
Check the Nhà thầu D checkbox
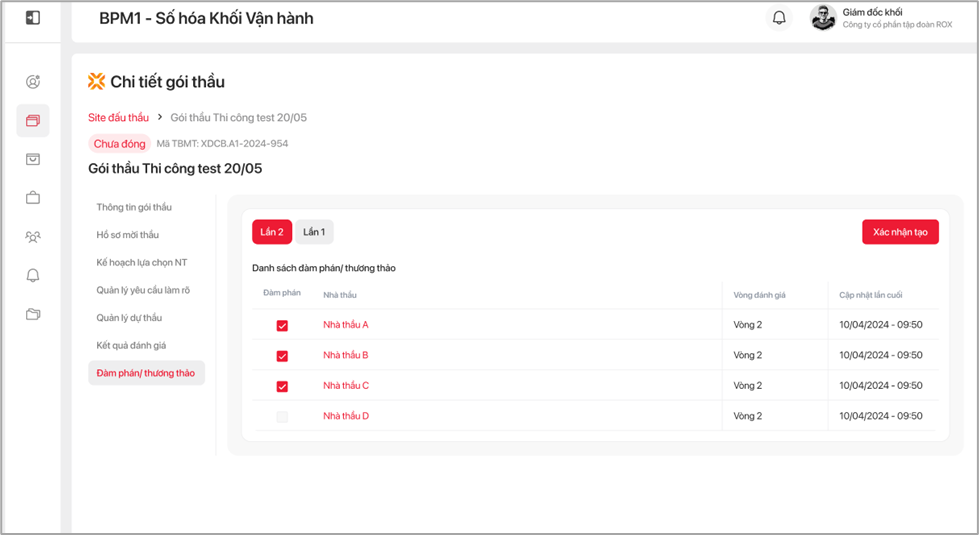coord(282,416)
